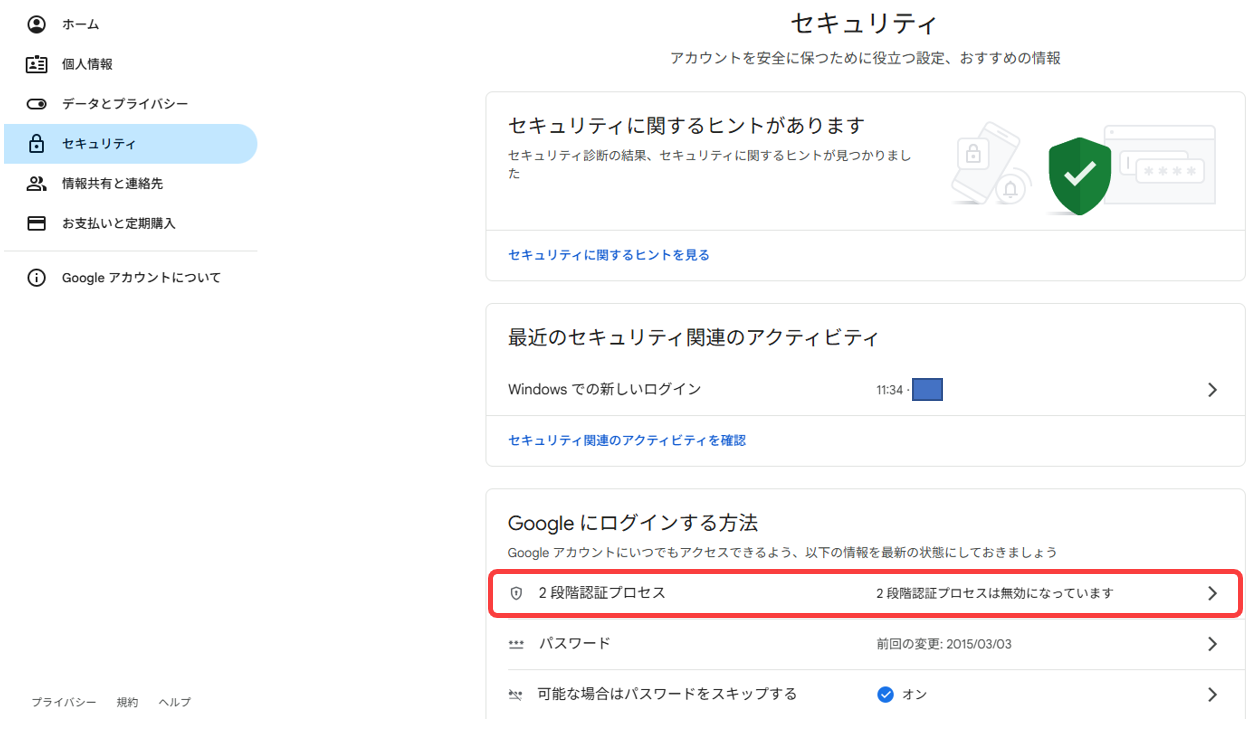Click 前回の変更: 2015/03/03 text
The height and width of the screenshot is (736, 1258).
click(x=944, y=644)
